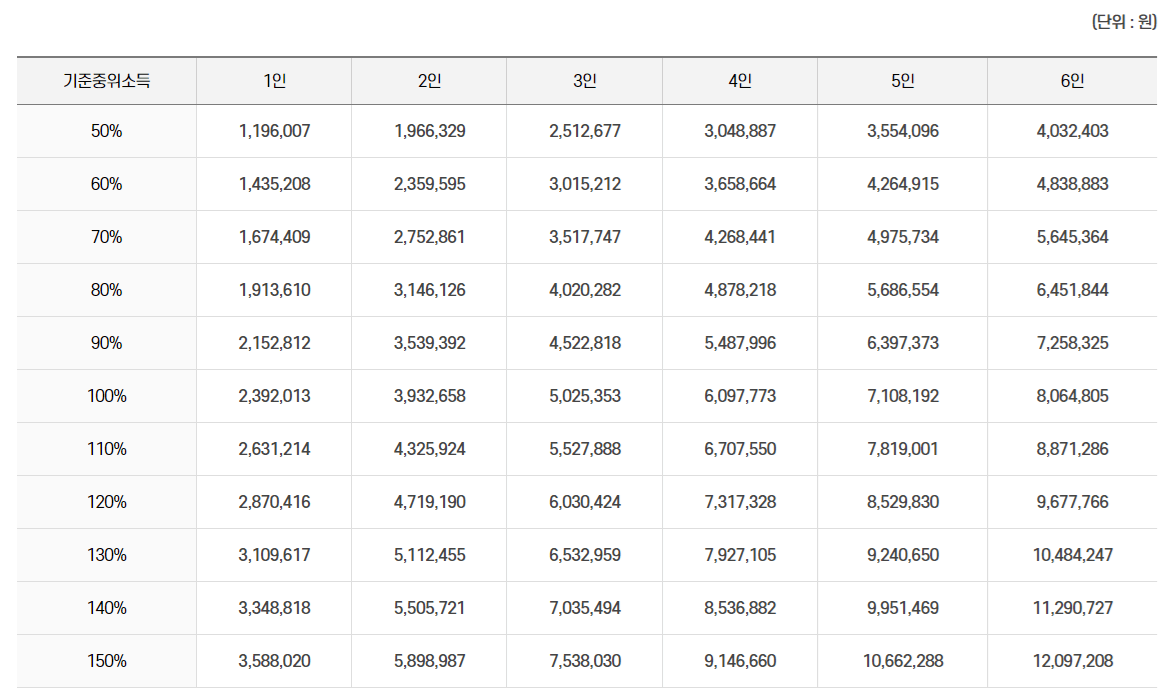1162x690 pixels.
Task: Click the value 9,677,766
Action: (x=1072, y=502)
